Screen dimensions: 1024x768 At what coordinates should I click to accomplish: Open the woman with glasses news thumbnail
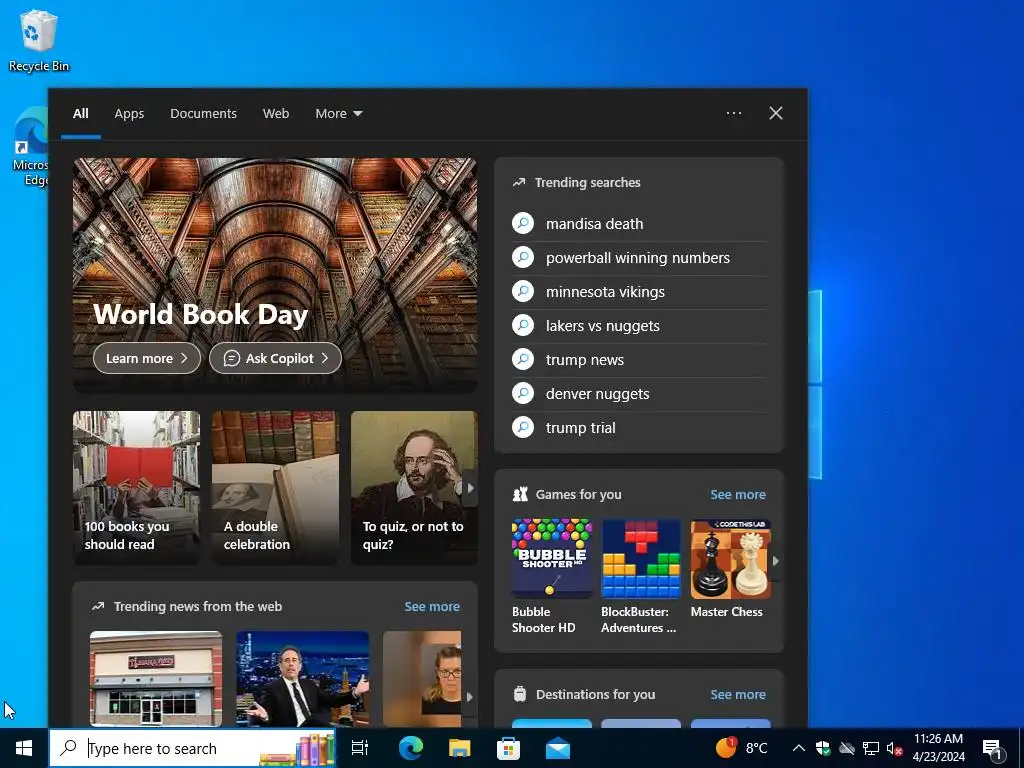click(422, 679)
